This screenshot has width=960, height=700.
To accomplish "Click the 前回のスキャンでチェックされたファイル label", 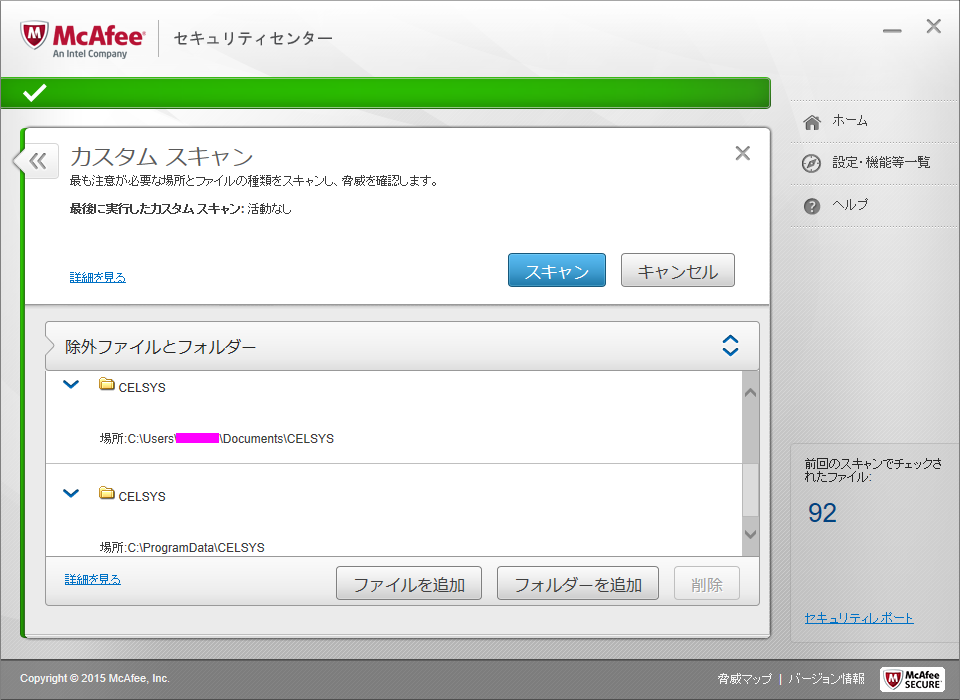I will pos(873,470).
